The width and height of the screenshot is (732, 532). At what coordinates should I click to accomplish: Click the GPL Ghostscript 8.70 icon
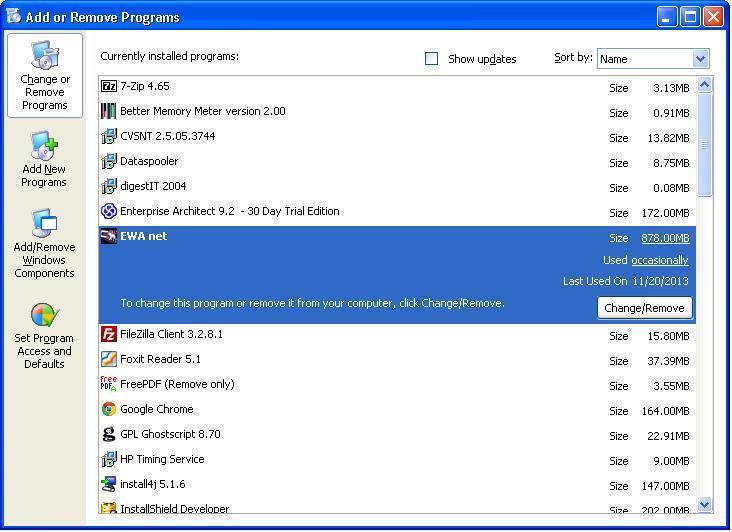[109, 435]
